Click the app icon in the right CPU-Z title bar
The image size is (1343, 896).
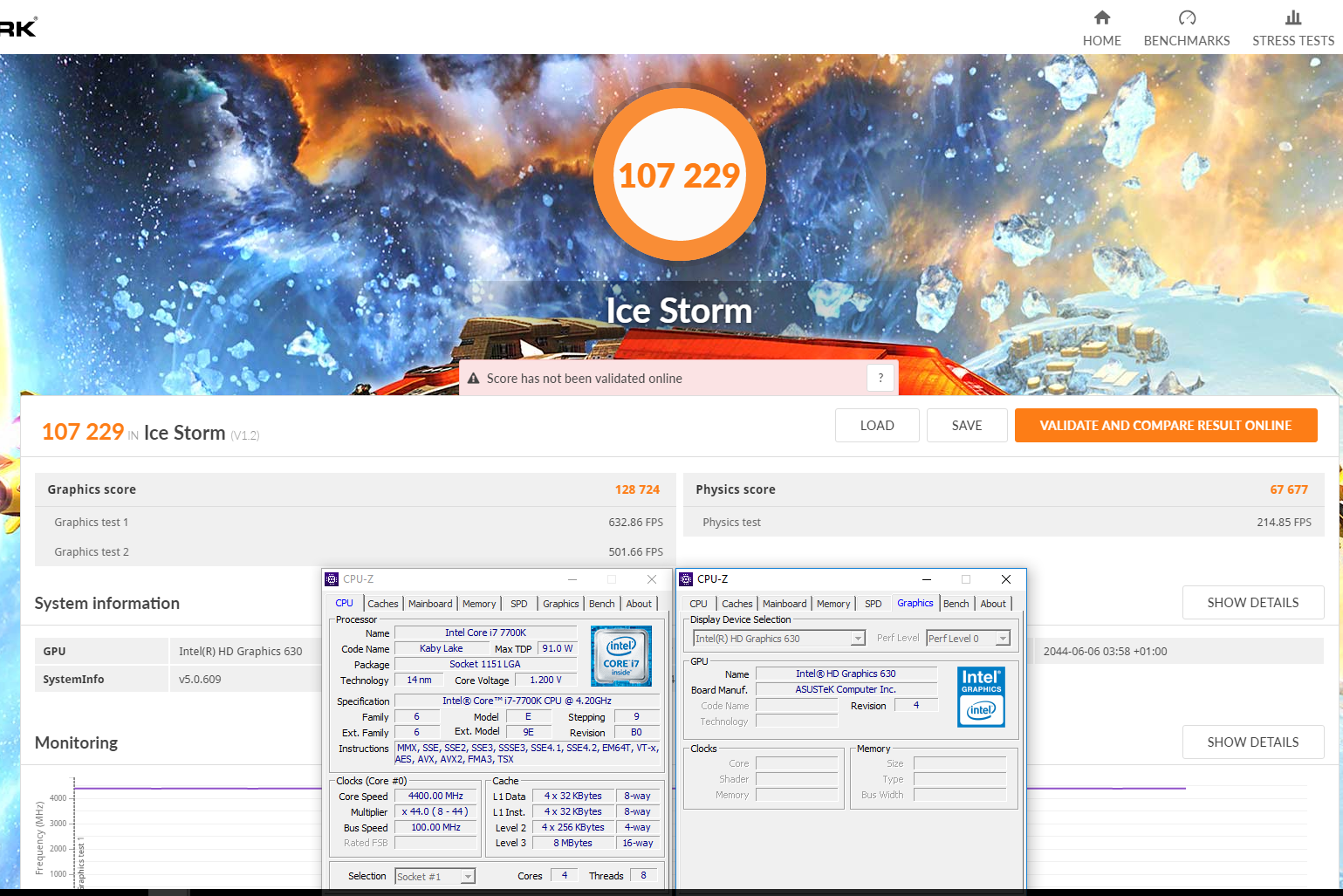point(686,579)
